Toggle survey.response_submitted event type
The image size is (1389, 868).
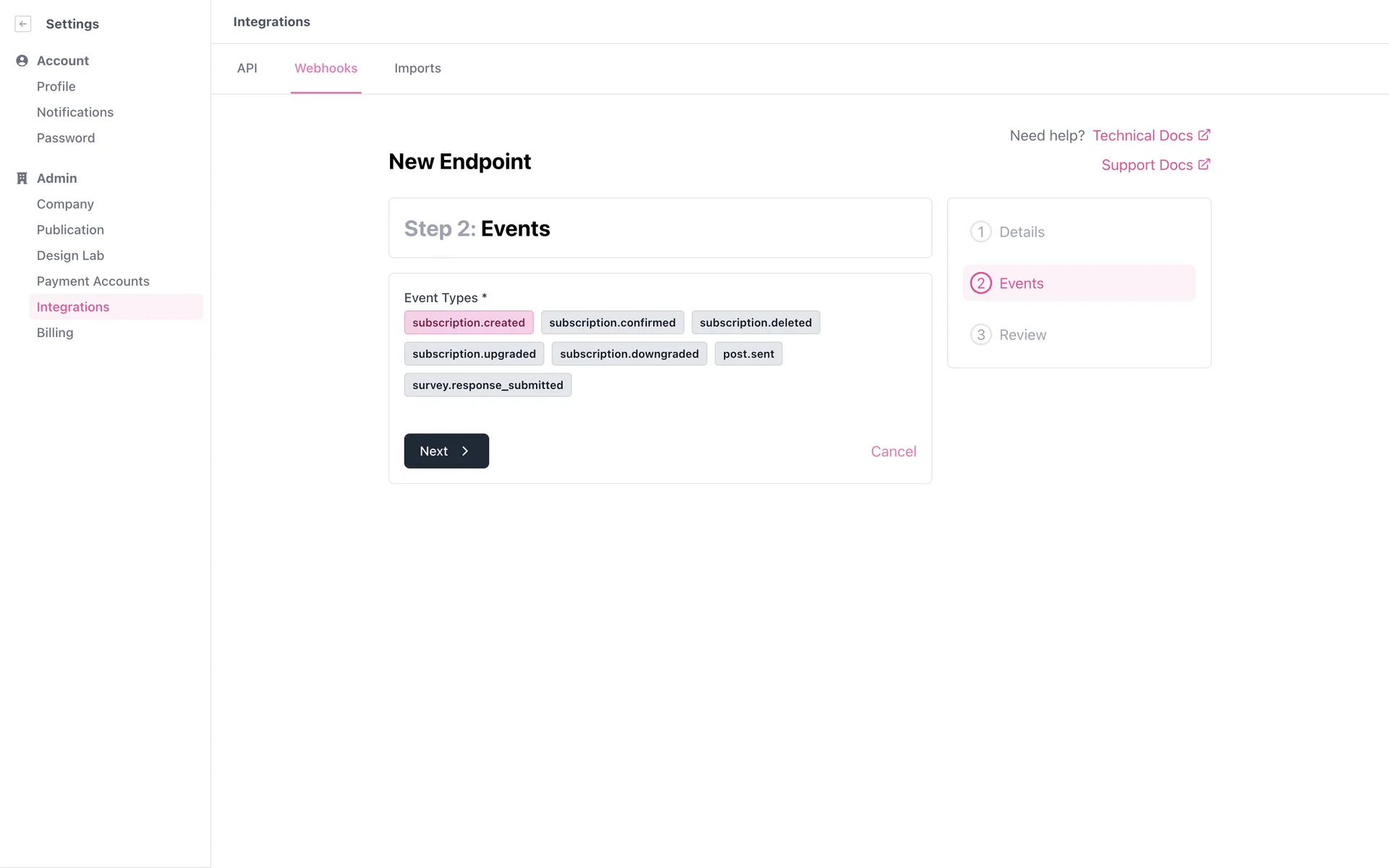(x=488, y=385)
